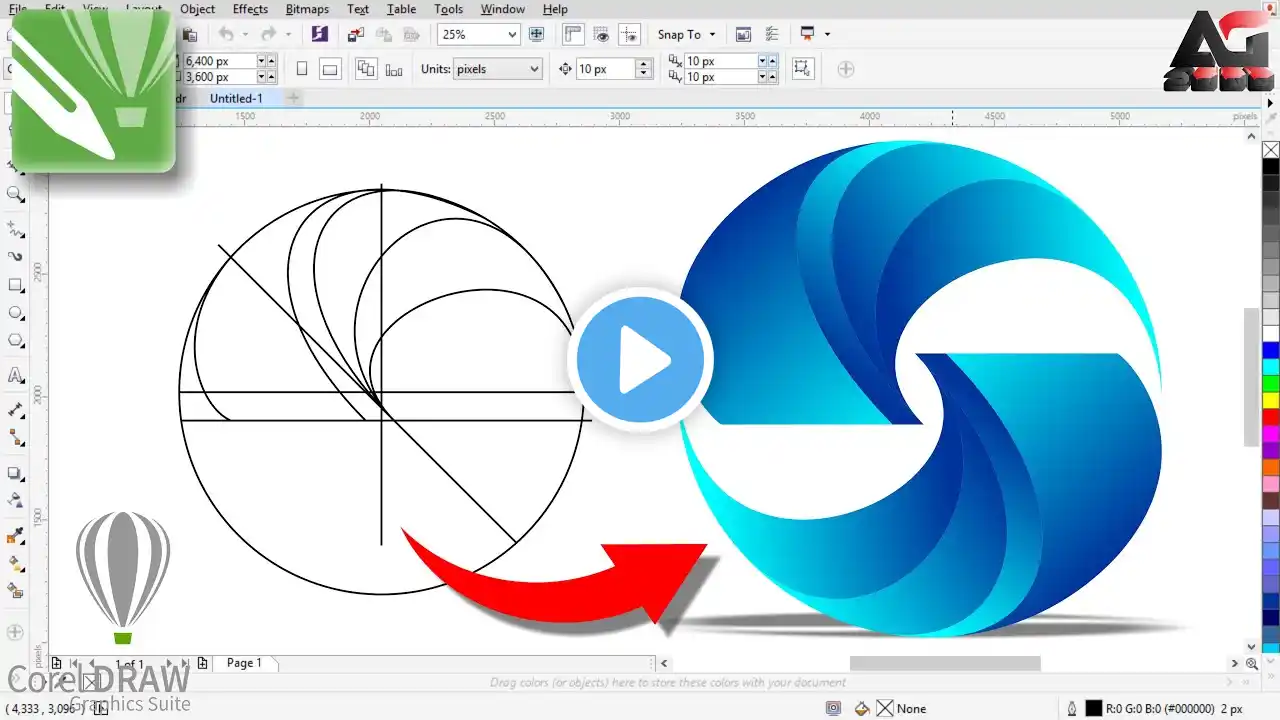Select the Interactive Fill tool

pyautogui.click(x=15, y=564)
